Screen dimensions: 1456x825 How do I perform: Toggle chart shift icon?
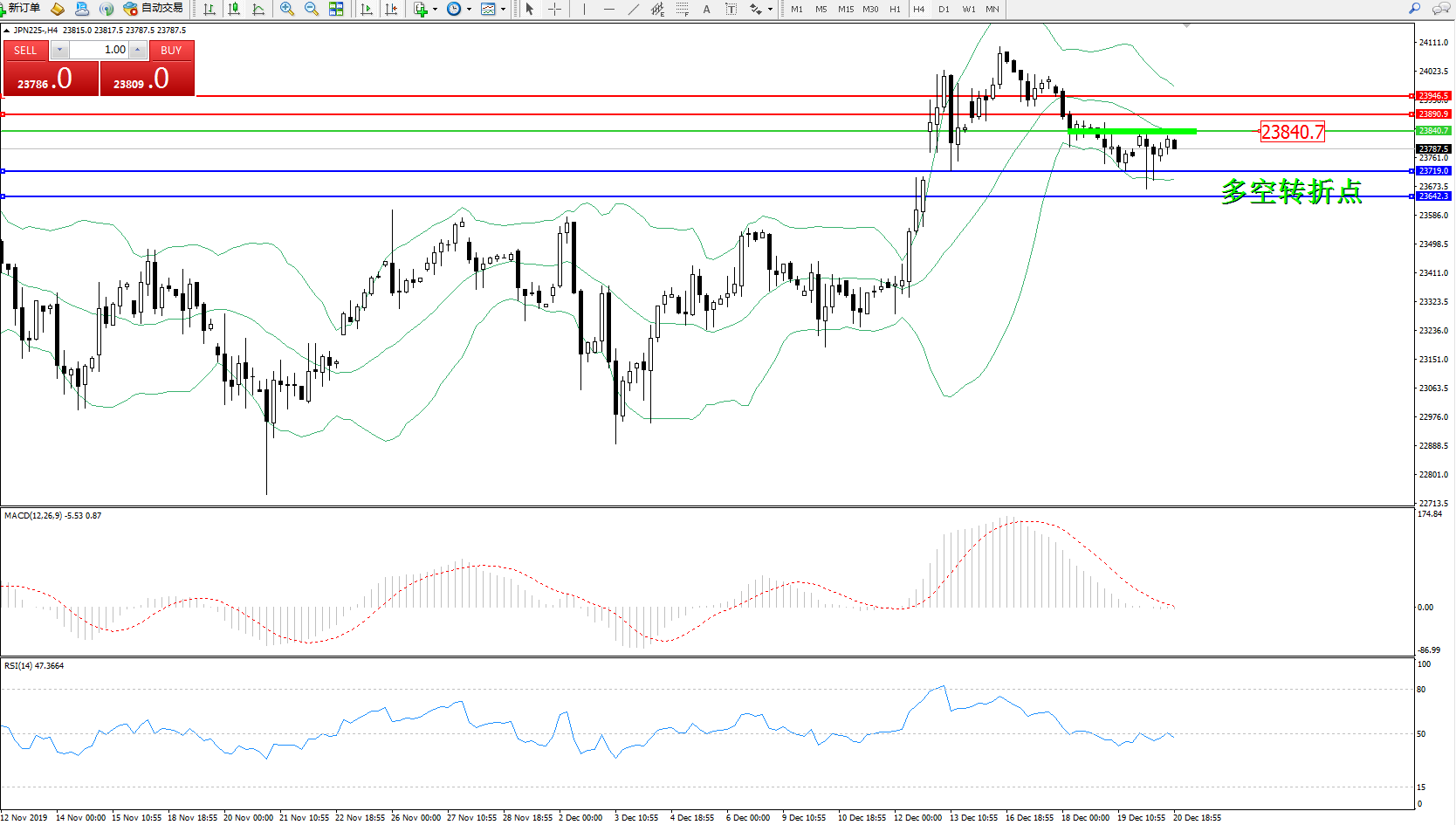tap(391, 9)
